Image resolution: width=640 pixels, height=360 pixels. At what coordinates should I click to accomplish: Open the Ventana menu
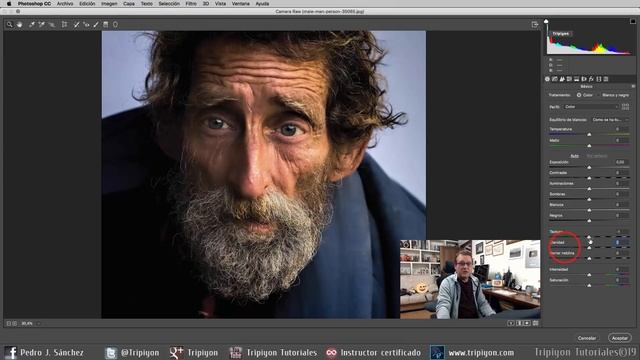[x=241, y=4]
